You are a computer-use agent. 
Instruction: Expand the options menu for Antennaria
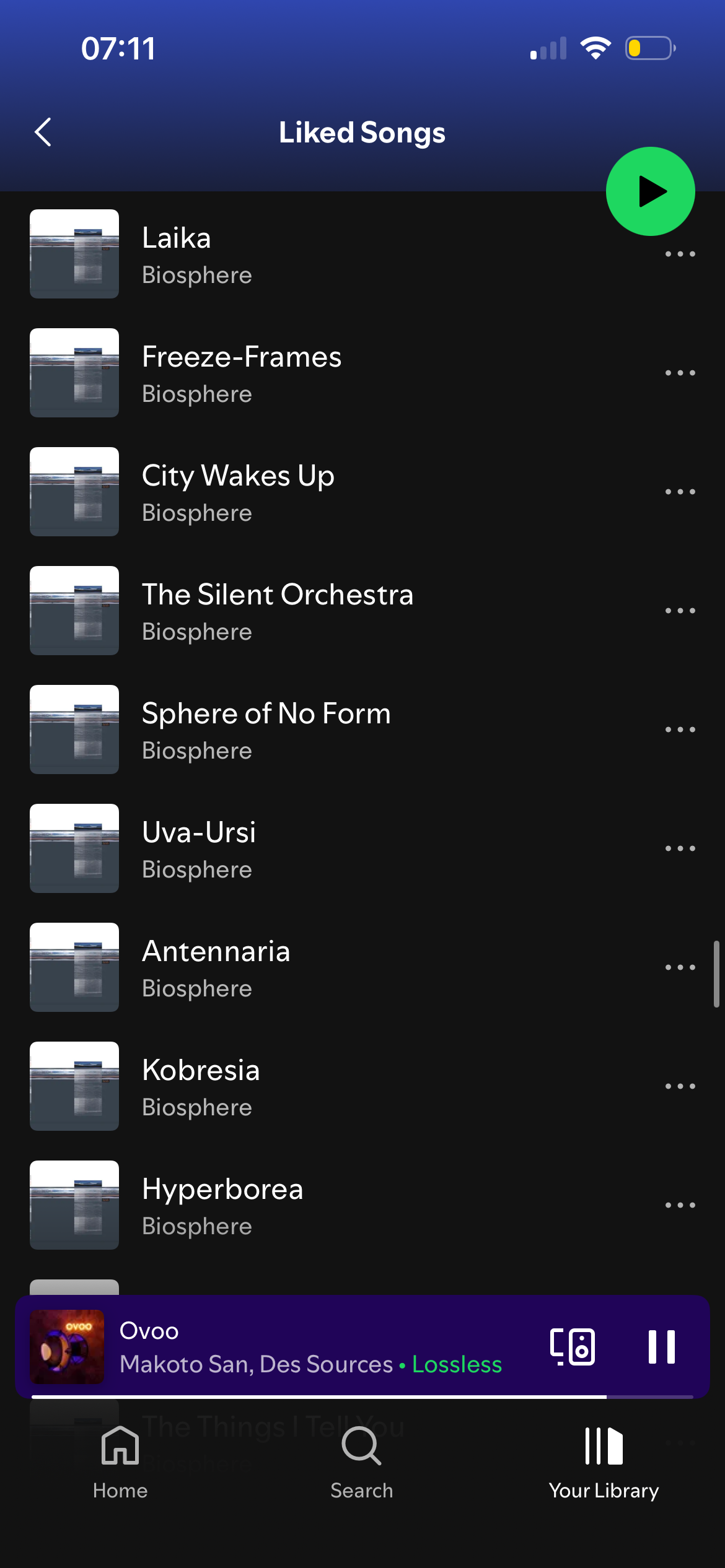coord(680,967)
